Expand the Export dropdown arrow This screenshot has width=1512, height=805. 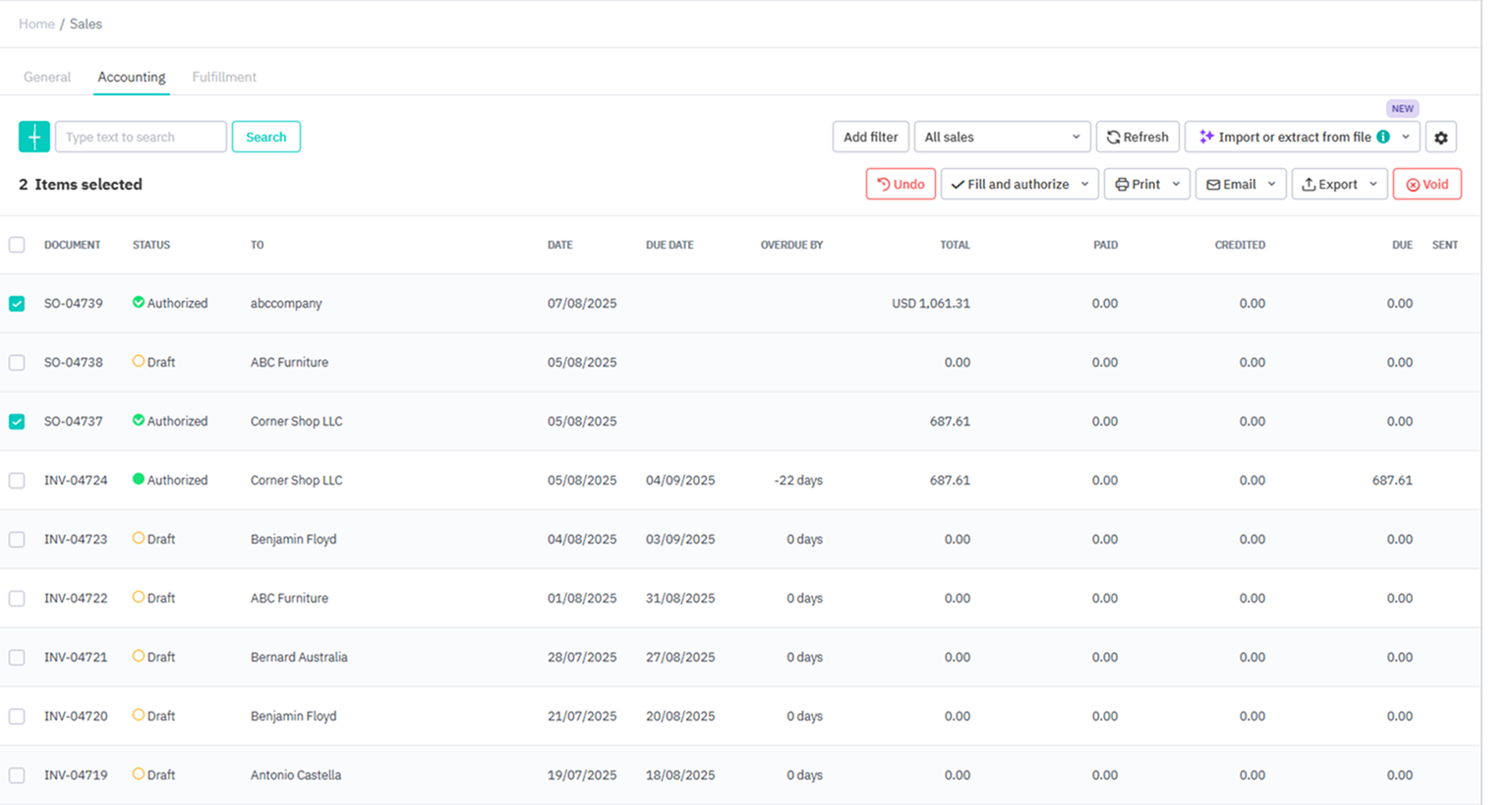1373,184
